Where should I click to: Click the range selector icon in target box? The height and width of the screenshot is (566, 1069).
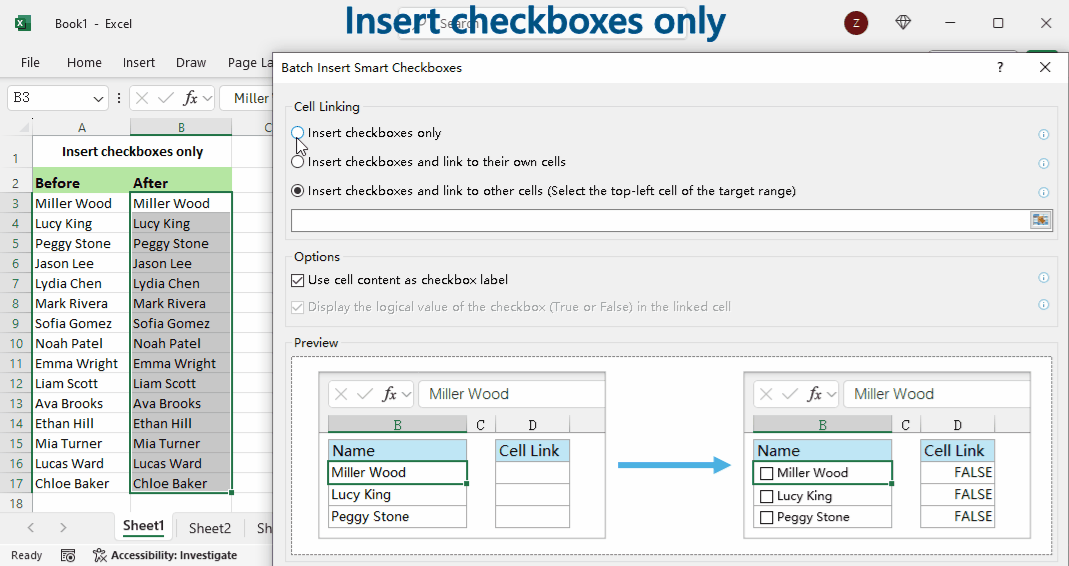1040,220
